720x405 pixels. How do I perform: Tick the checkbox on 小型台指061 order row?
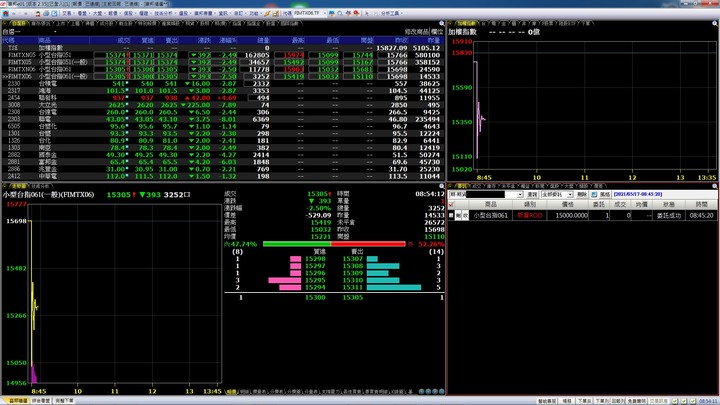click(x=451, y=215)
